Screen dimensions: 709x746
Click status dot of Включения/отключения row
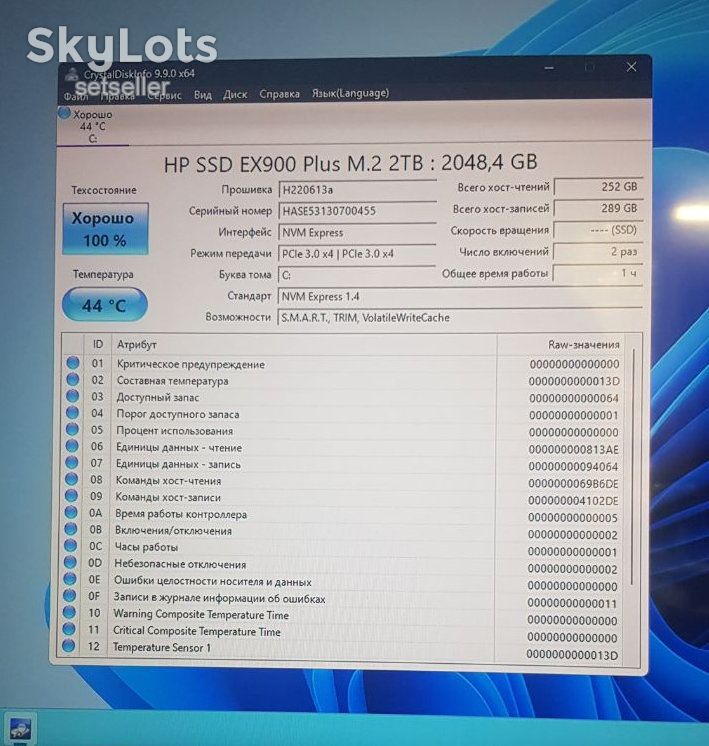[71, 529]
